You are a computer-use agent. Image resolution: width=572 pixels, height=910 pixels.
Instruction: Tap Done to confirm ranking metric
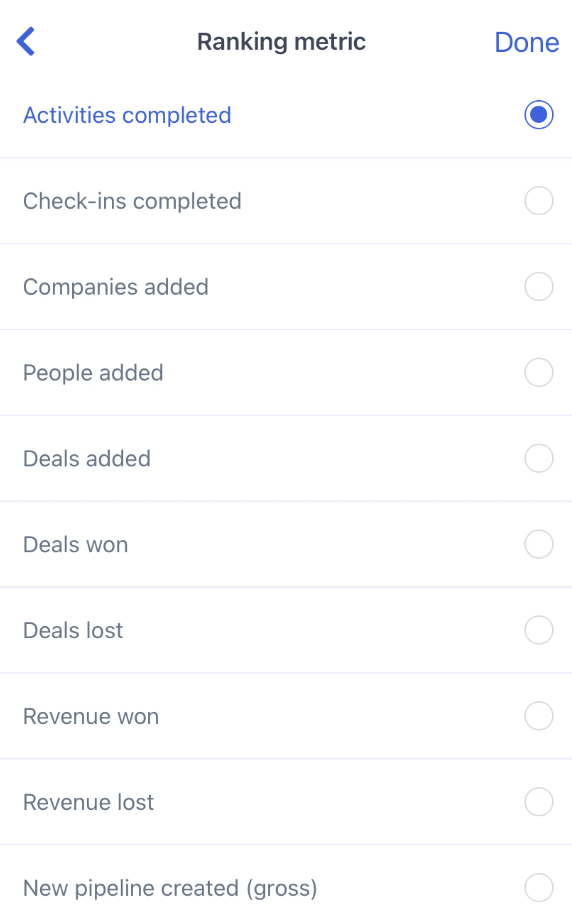[x=527, y=42]
